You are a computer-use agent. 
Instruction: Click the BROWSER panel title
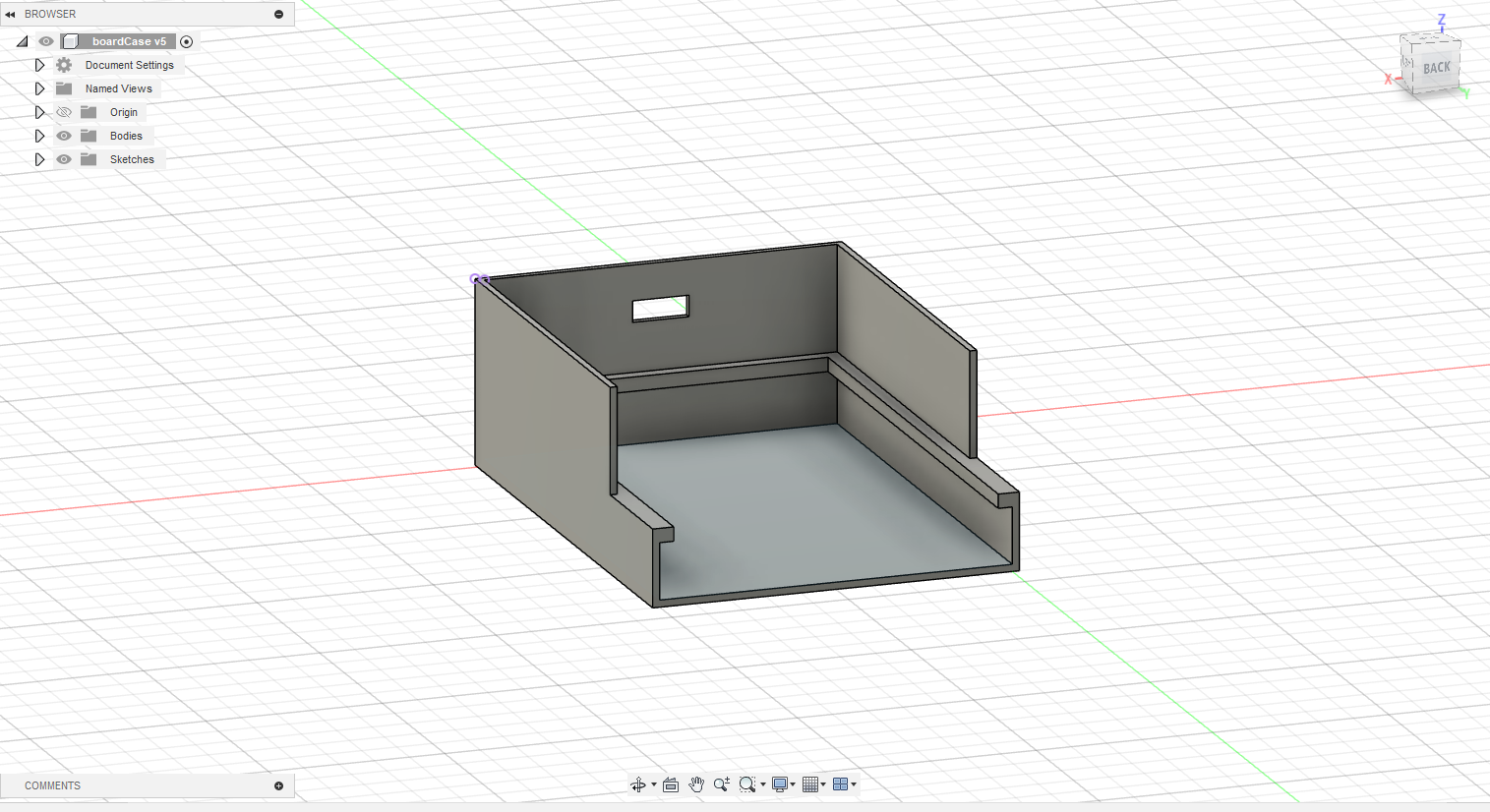click(50, 15)
